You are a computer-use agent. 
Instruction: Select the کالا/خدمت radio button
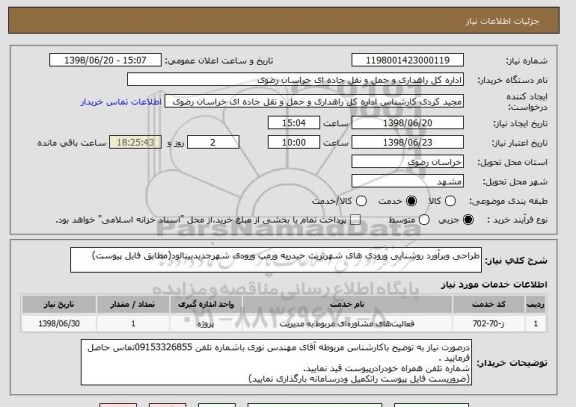361,201
